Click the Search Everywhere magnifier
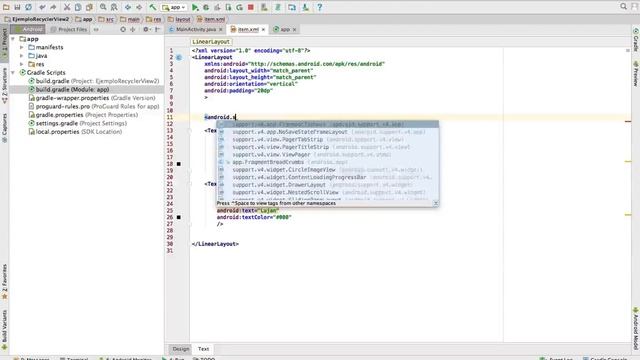Viewport: 640px width, 360px height. 623,7
